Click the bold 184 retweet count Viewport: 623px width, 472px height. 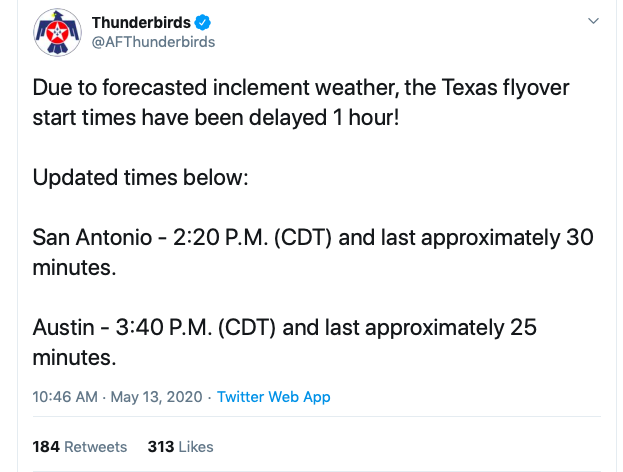point(46,447)
